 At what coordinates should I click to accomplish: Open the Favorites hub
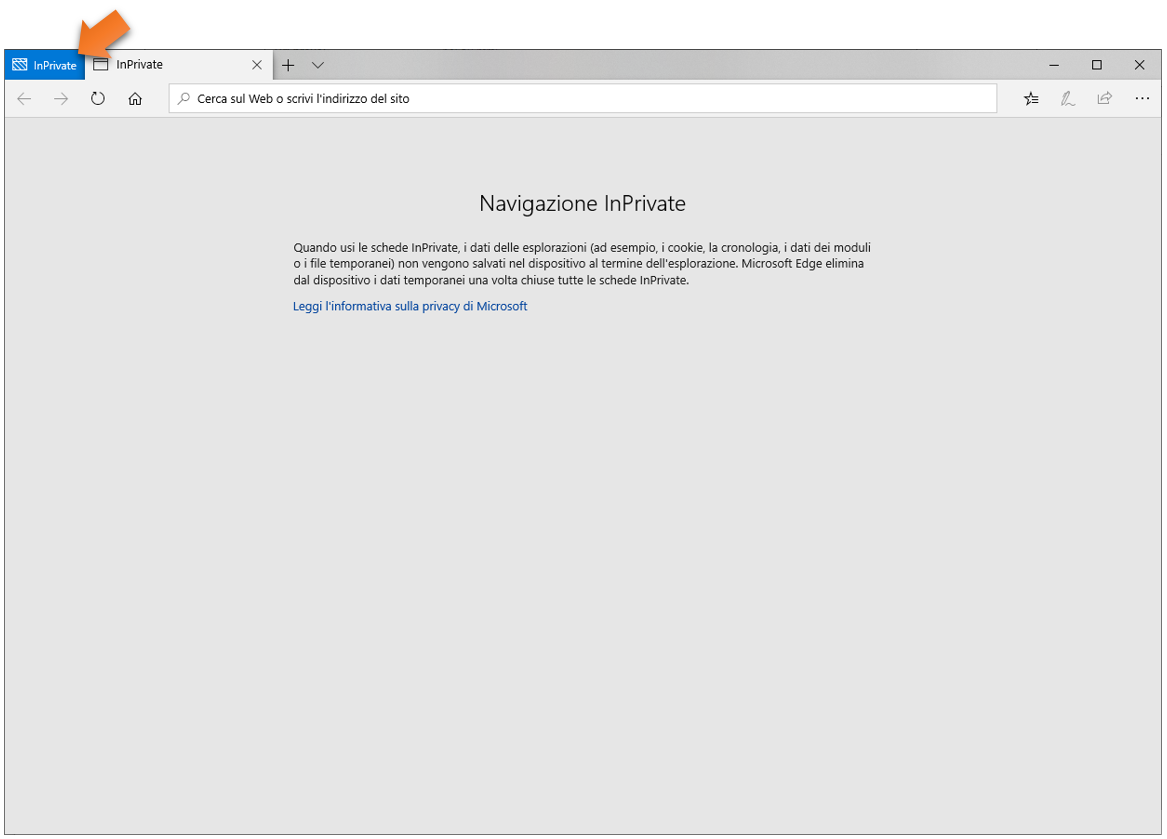pyautogui.click(x=1031, y=99)
